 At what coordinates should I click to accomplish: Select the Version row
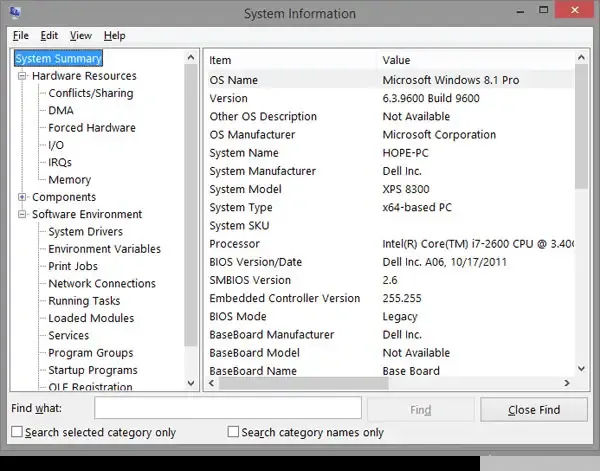click(x=390, y=98)
